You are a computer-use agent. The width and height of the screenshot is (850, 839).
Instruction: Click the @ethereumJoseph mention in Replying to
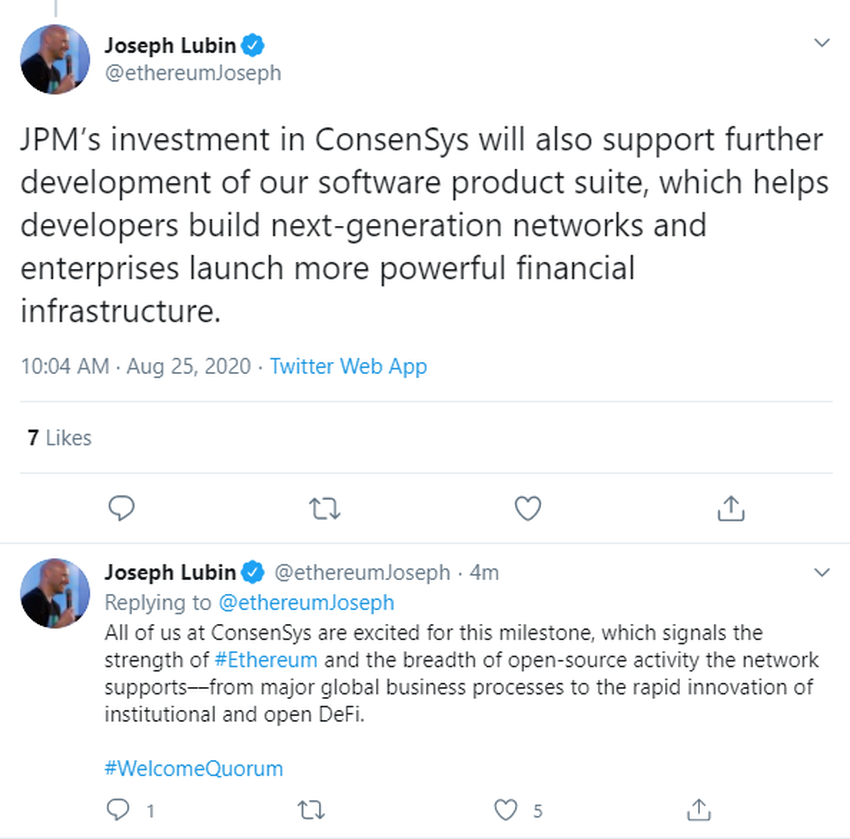tap(306, 603)
